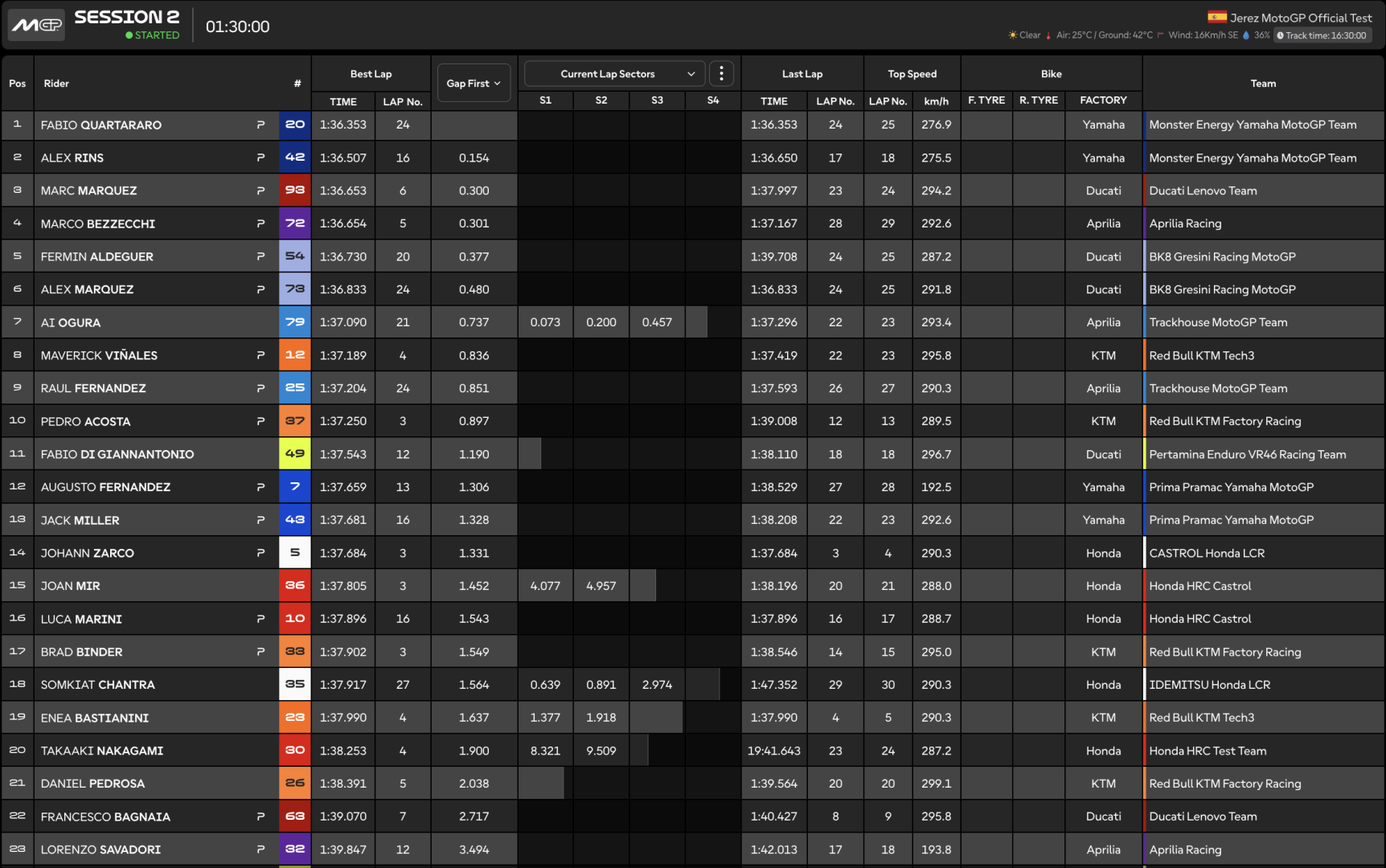1386x868 pixels.
Task: Click the pit icon for Luca Marini
Action: point(260,619)
